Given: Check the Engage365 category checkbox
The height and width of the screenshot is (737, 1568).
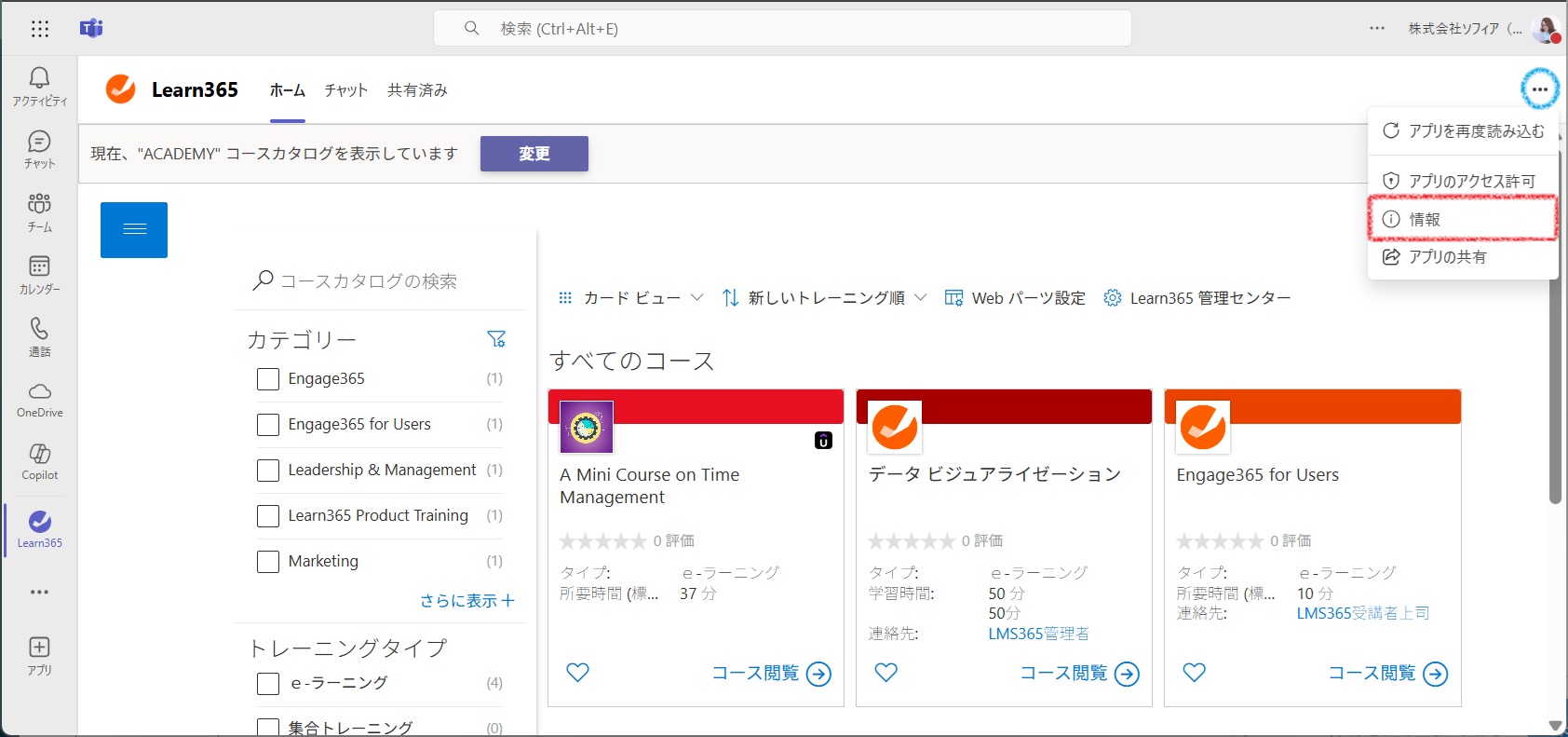Looking at the screenshot, I should click(268, 379).
